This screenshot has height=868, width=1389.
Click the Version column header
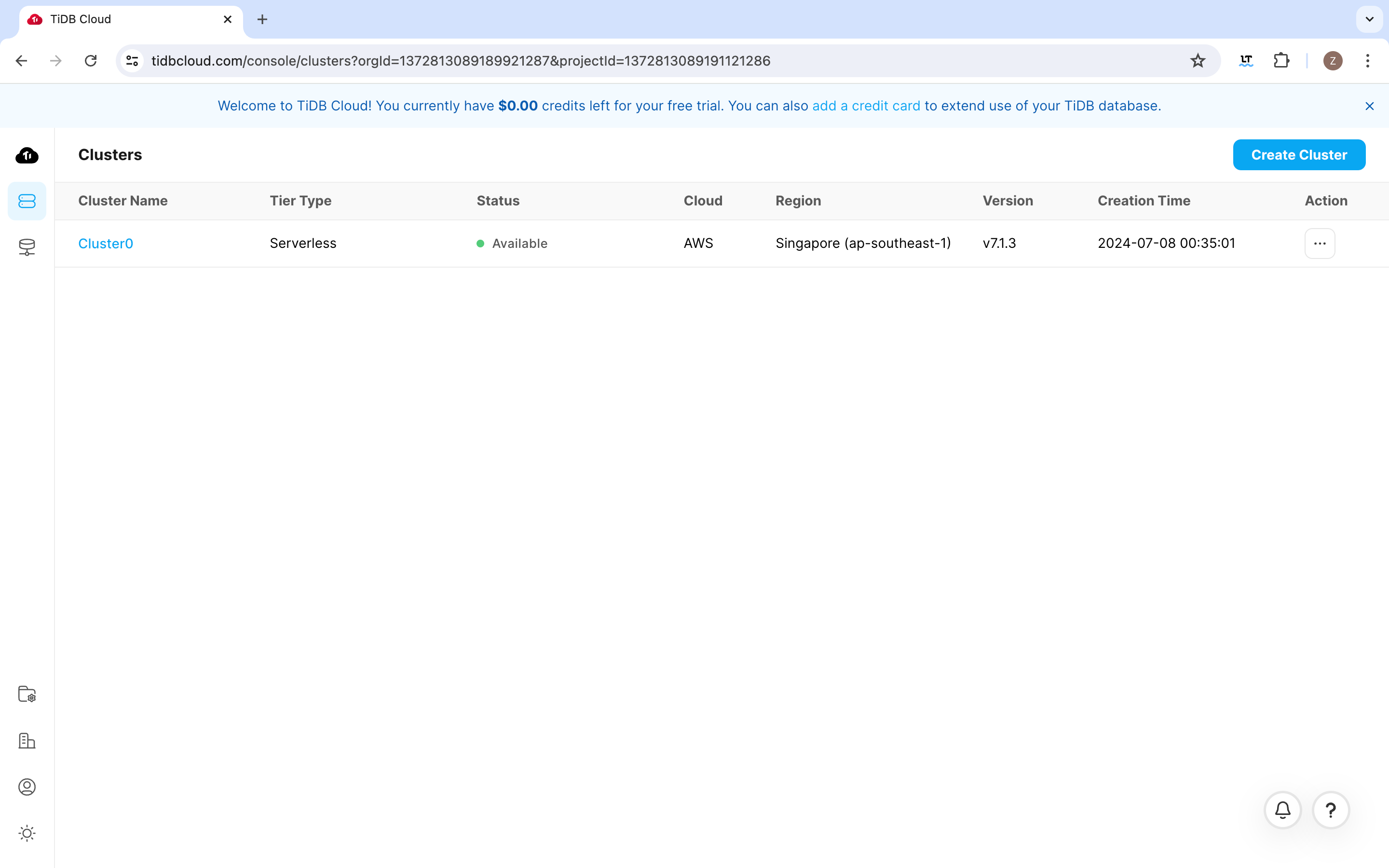coord(1008,201)
